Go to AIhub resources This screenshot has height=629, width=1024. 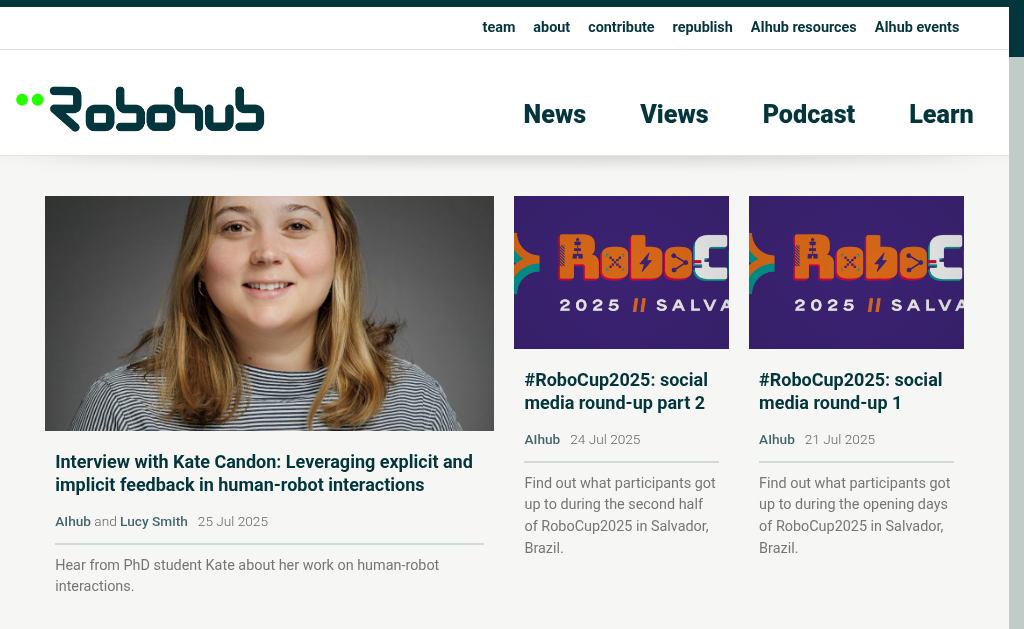coord(803,27)
